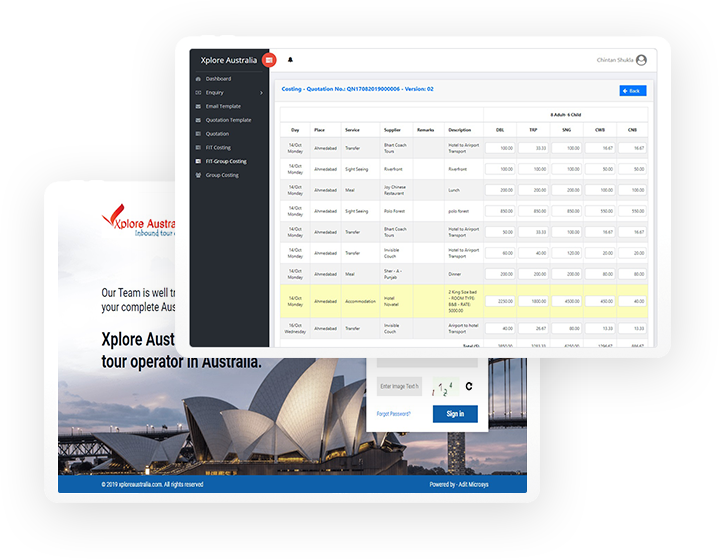Viewport: 719px width, 559px height.
Task: Click the SNG column header
Action: coord(566,130)
